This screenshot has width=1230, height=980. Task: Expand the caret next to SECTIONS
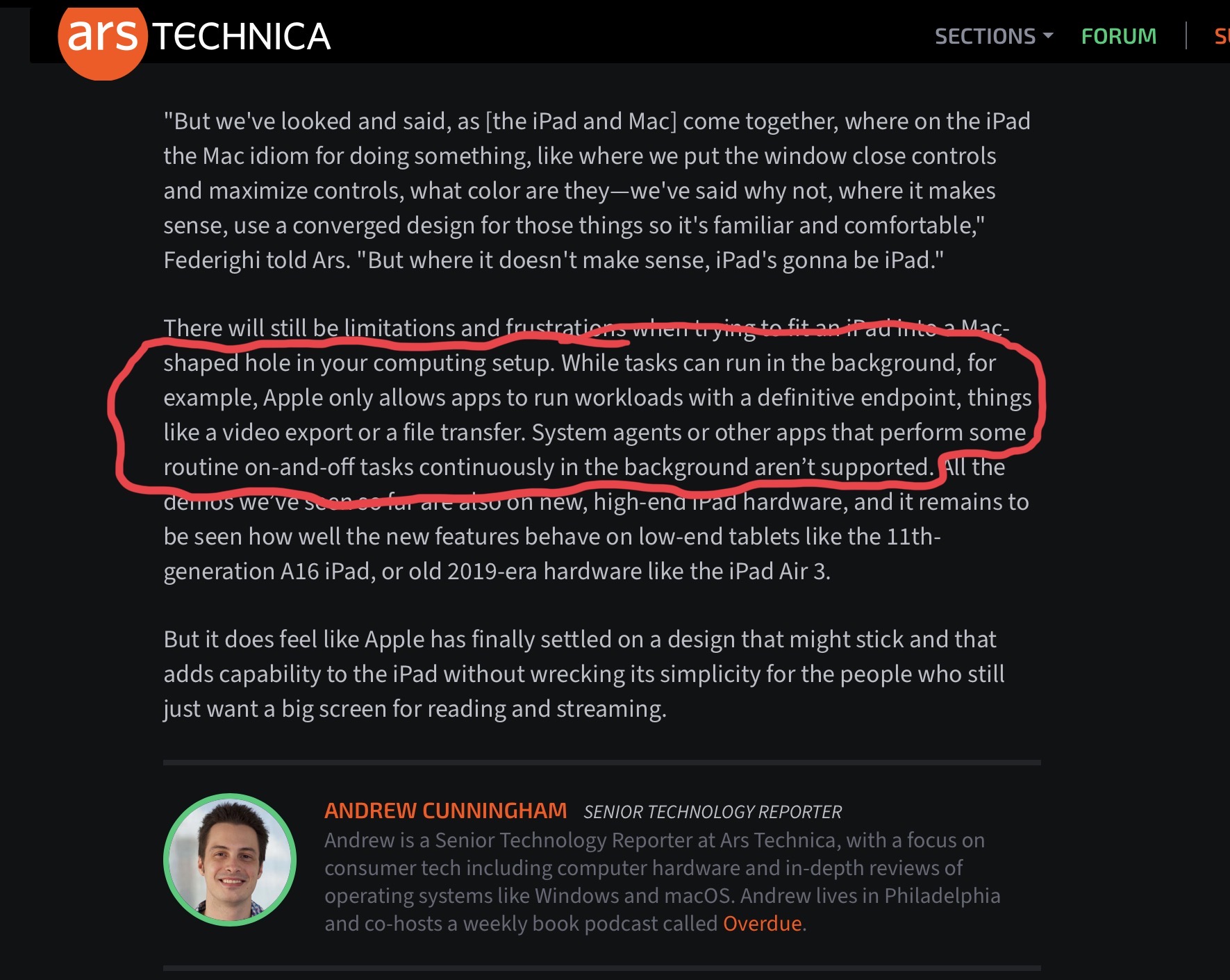tap(1049, 35)
